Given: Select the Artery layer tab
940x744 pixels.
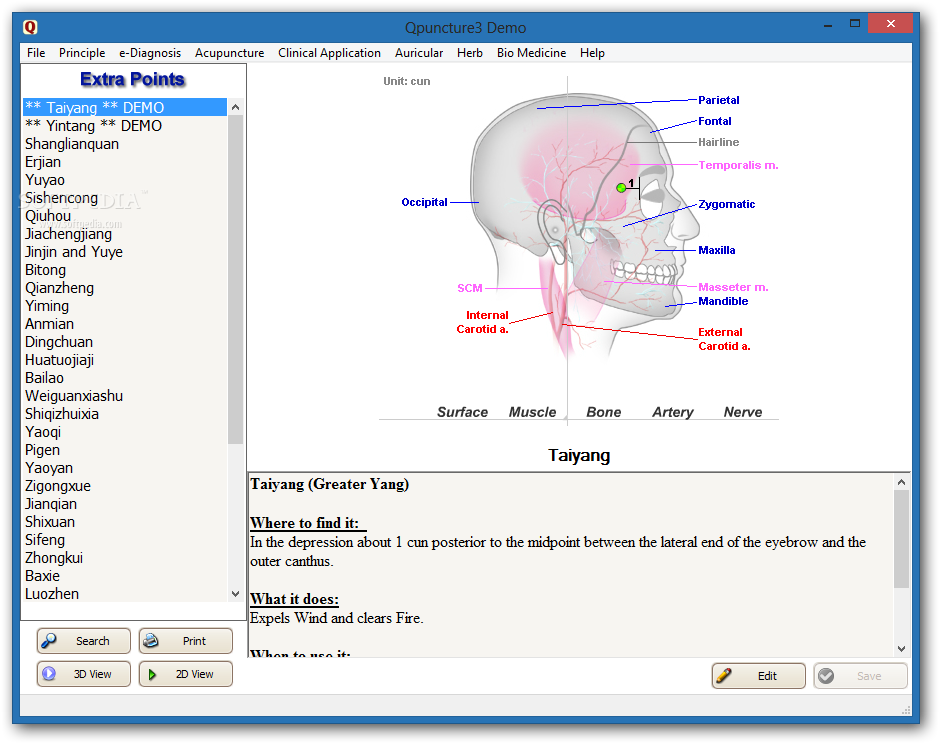Looking at the screenshot, I should (673, 412).
